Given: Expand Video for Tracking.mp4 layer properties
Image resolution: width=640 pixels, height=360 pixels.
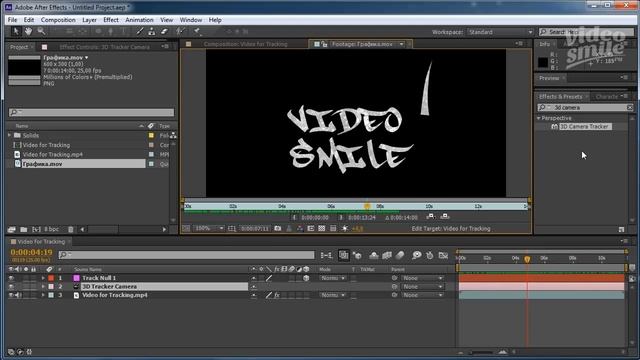Looking at the screenshot, I should (x=43, y=295).
